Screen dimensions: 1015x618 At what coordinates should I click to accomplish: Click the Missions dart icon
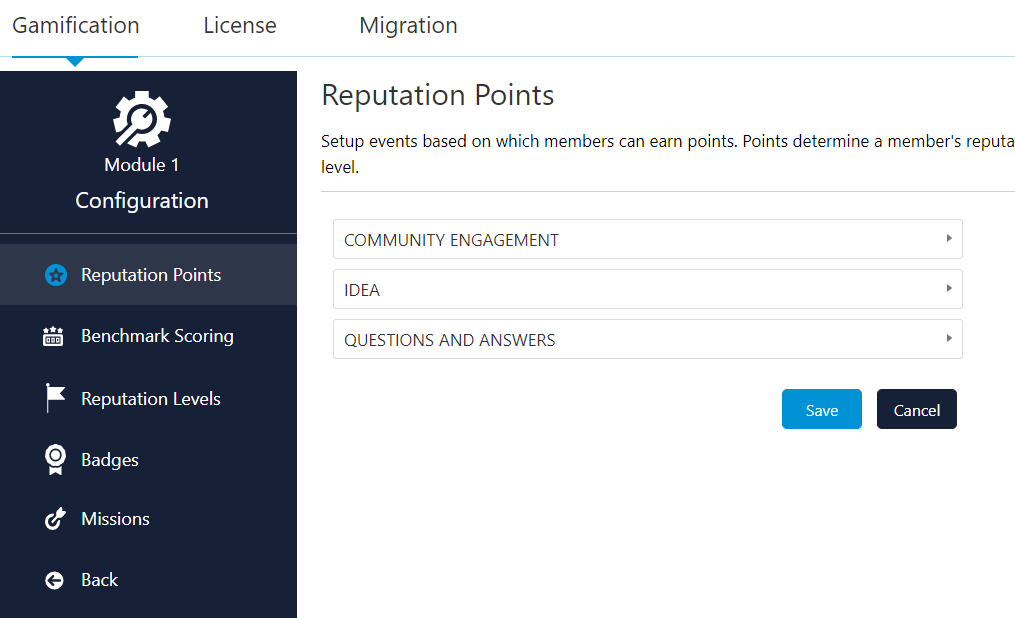[x=53, y=519]
